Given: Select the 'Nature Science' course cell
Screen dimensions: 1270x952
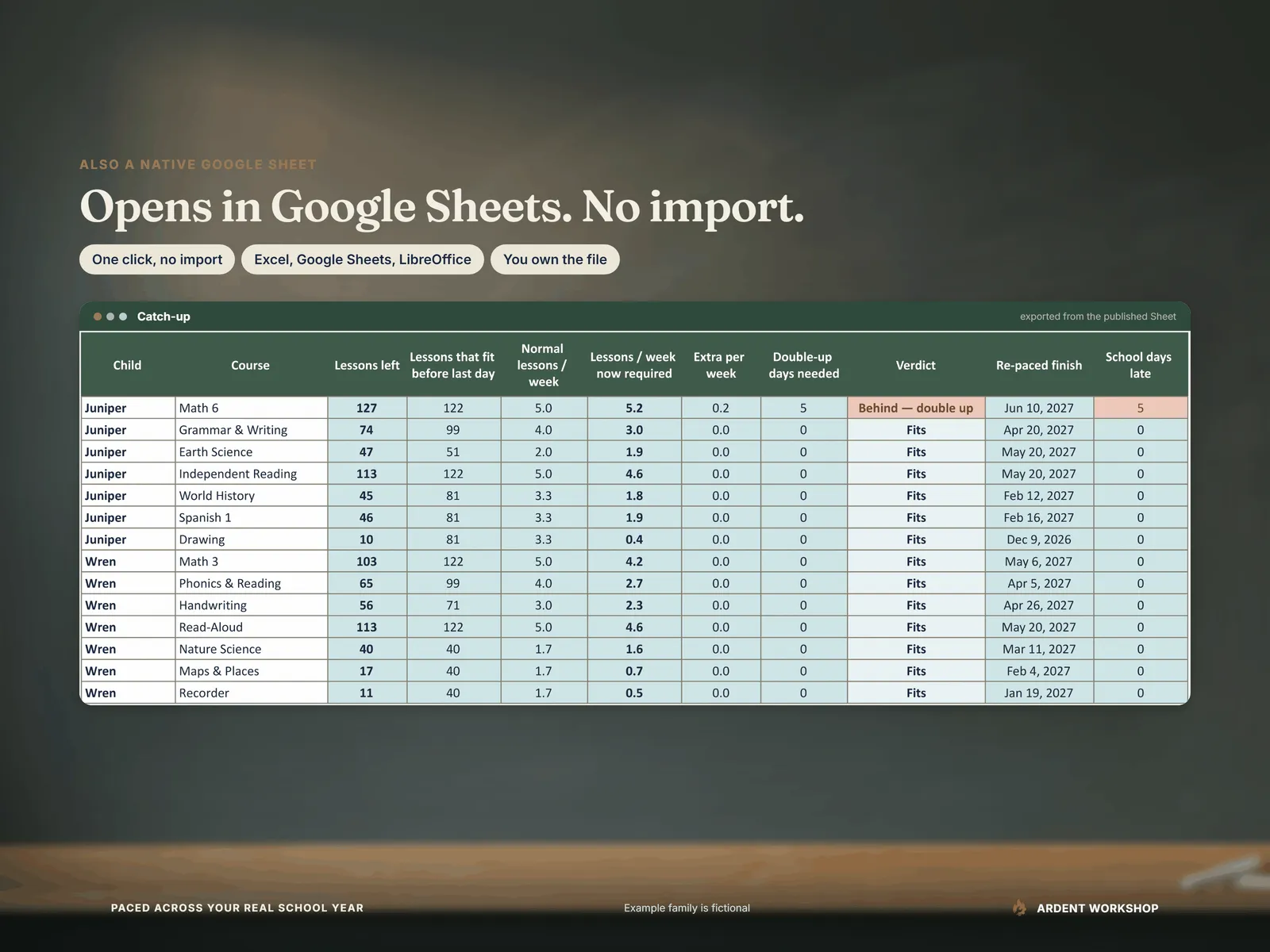Looking at the screenshot, I should [251, 649].
